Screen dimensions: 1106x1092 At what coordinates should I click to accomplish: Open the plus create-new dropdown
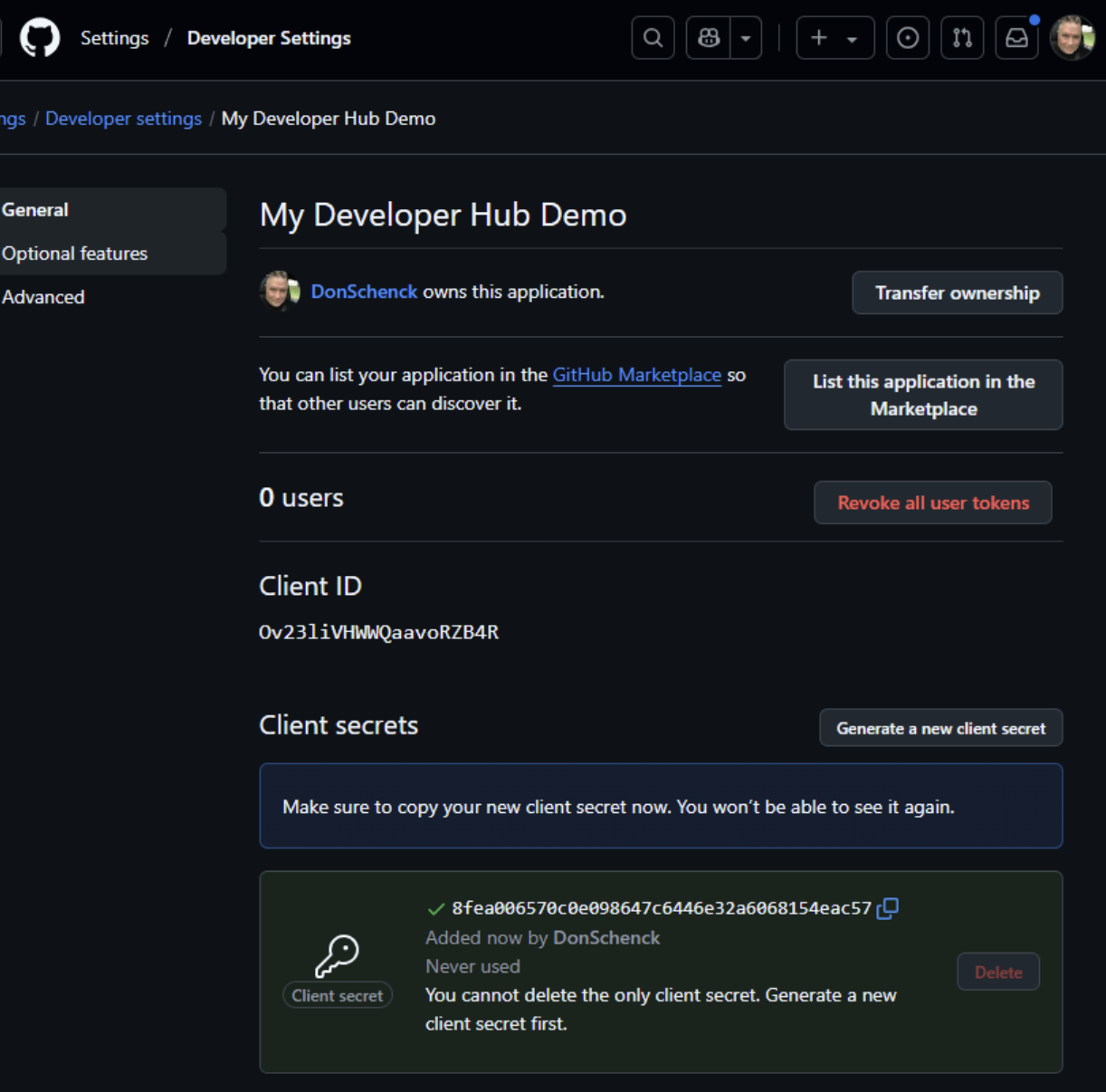coord(834,38)
